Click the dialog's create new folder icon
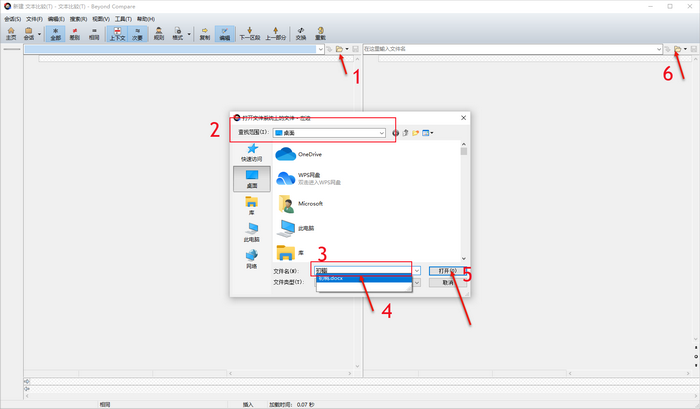700x409 pixels. (x=416, y=133)
